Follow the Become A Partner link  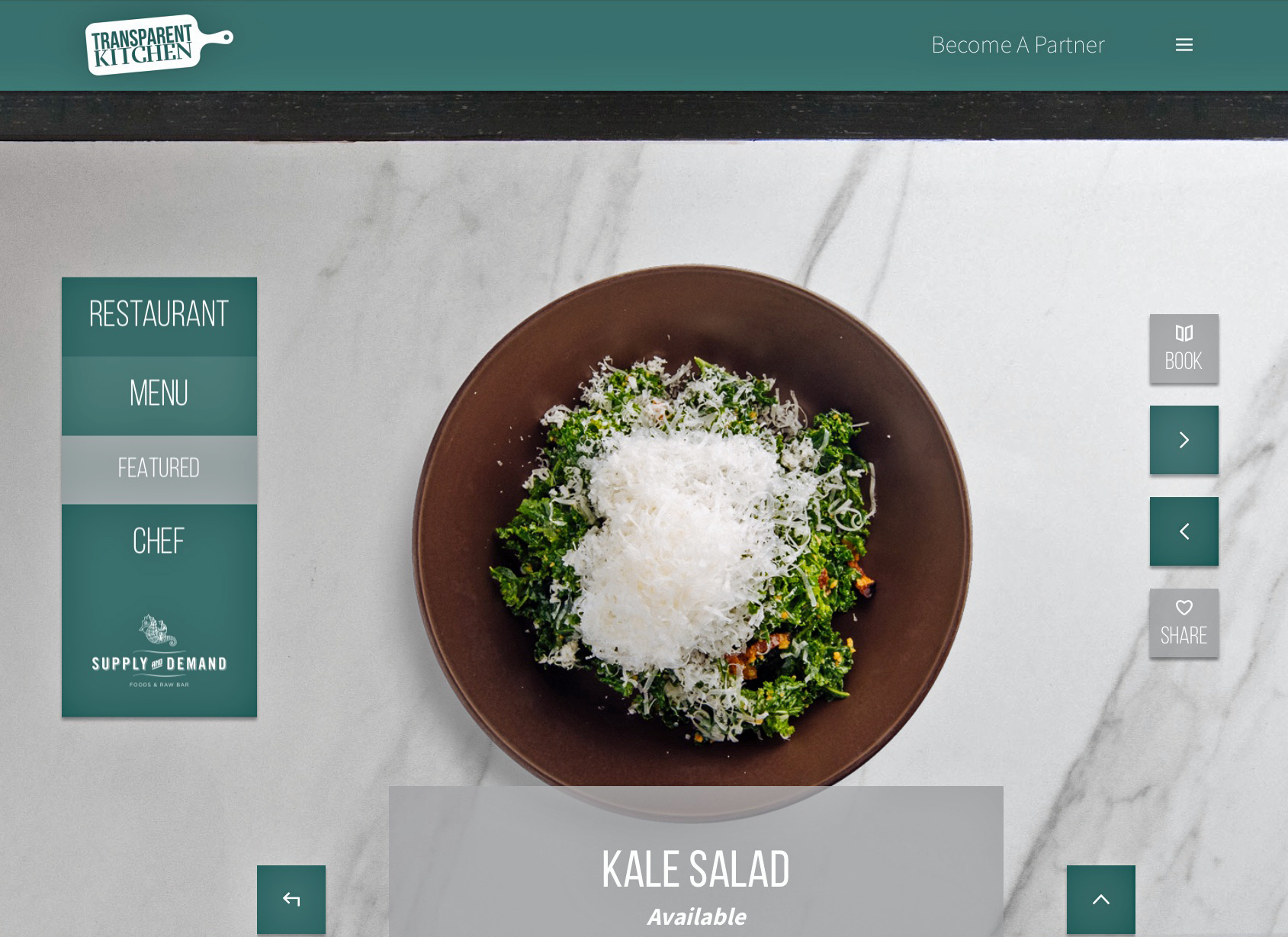tap(1018, 45)
